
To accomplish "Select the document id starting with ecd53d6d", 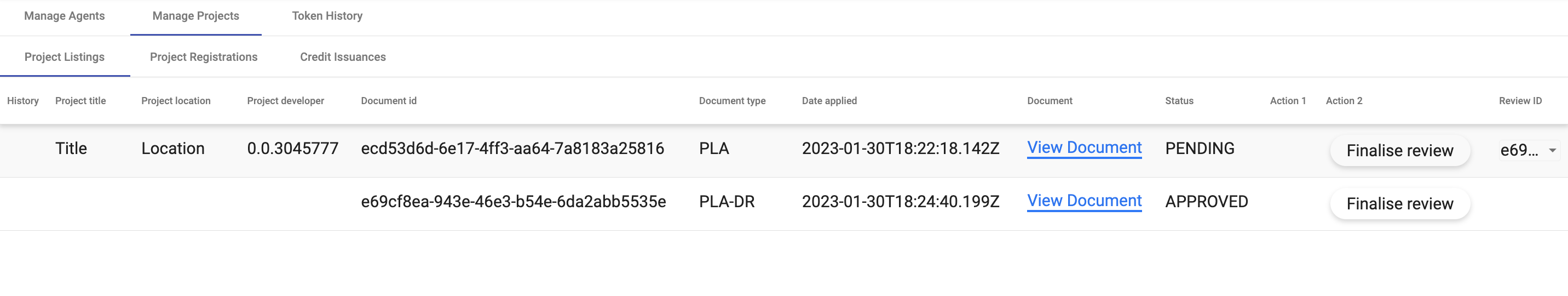I will 512,149.
